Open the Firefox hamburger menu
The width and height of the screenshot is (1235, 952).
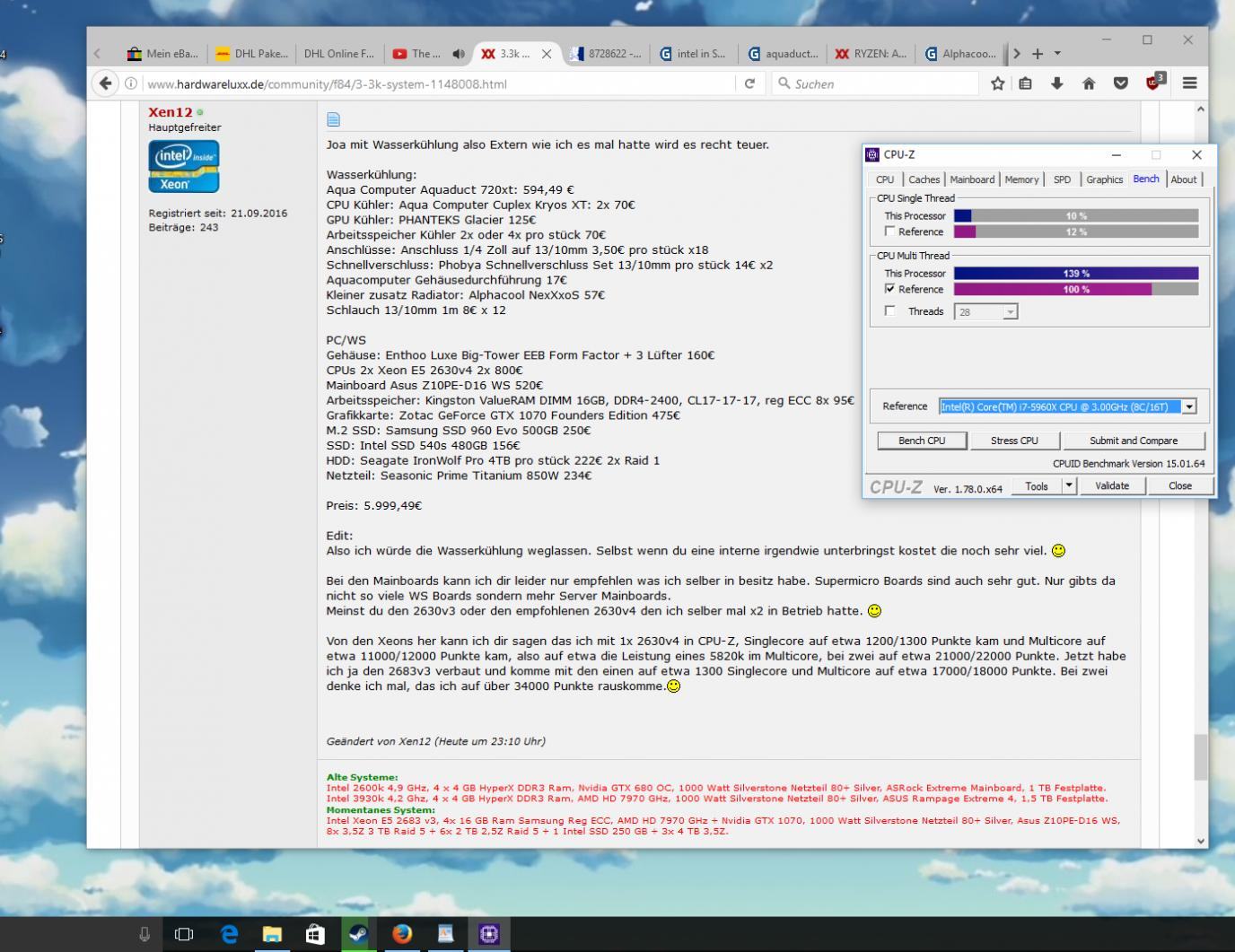pyautogui.click(x=1190, y=83)
